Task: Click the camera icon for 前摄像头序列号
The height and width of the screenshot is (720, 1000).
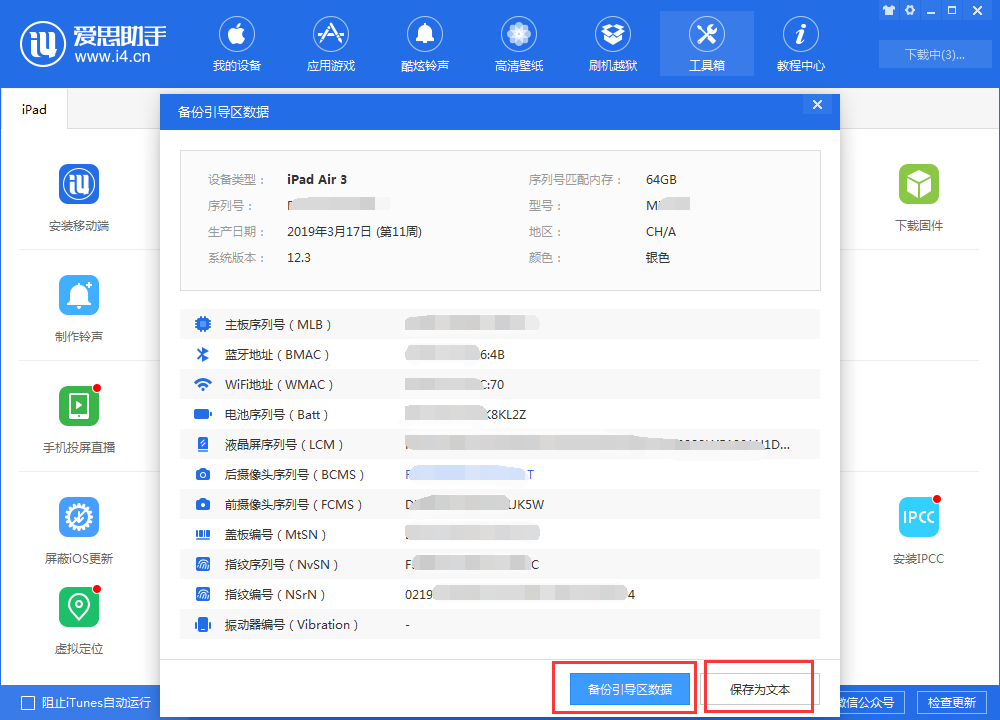Action: 203,504
